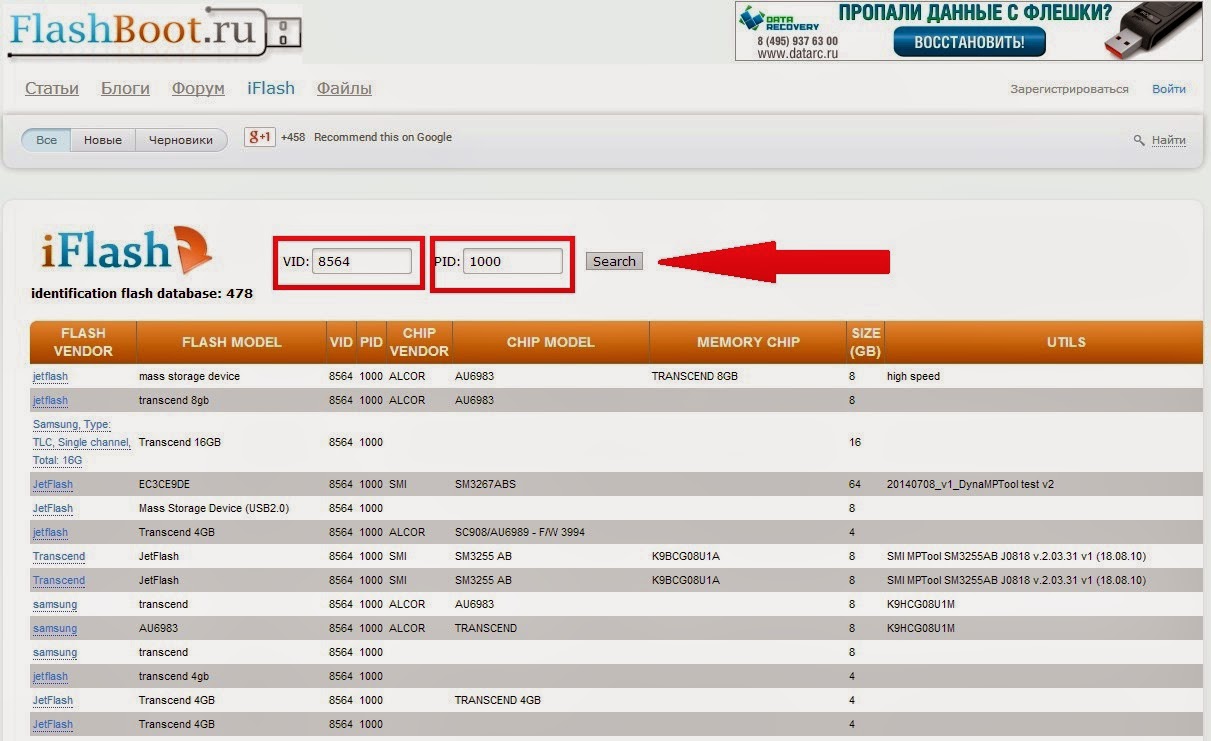Click the iFlash logo
The width and height of the screenshot is (1211, 741).
pos(126,251)
